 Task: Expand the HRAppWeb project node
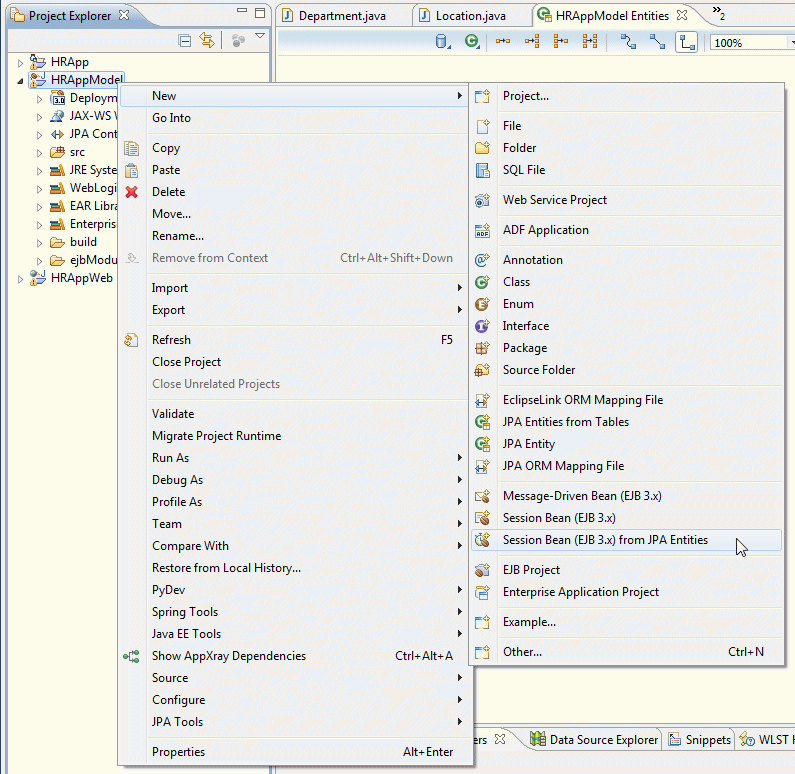[x=20, y=278]
